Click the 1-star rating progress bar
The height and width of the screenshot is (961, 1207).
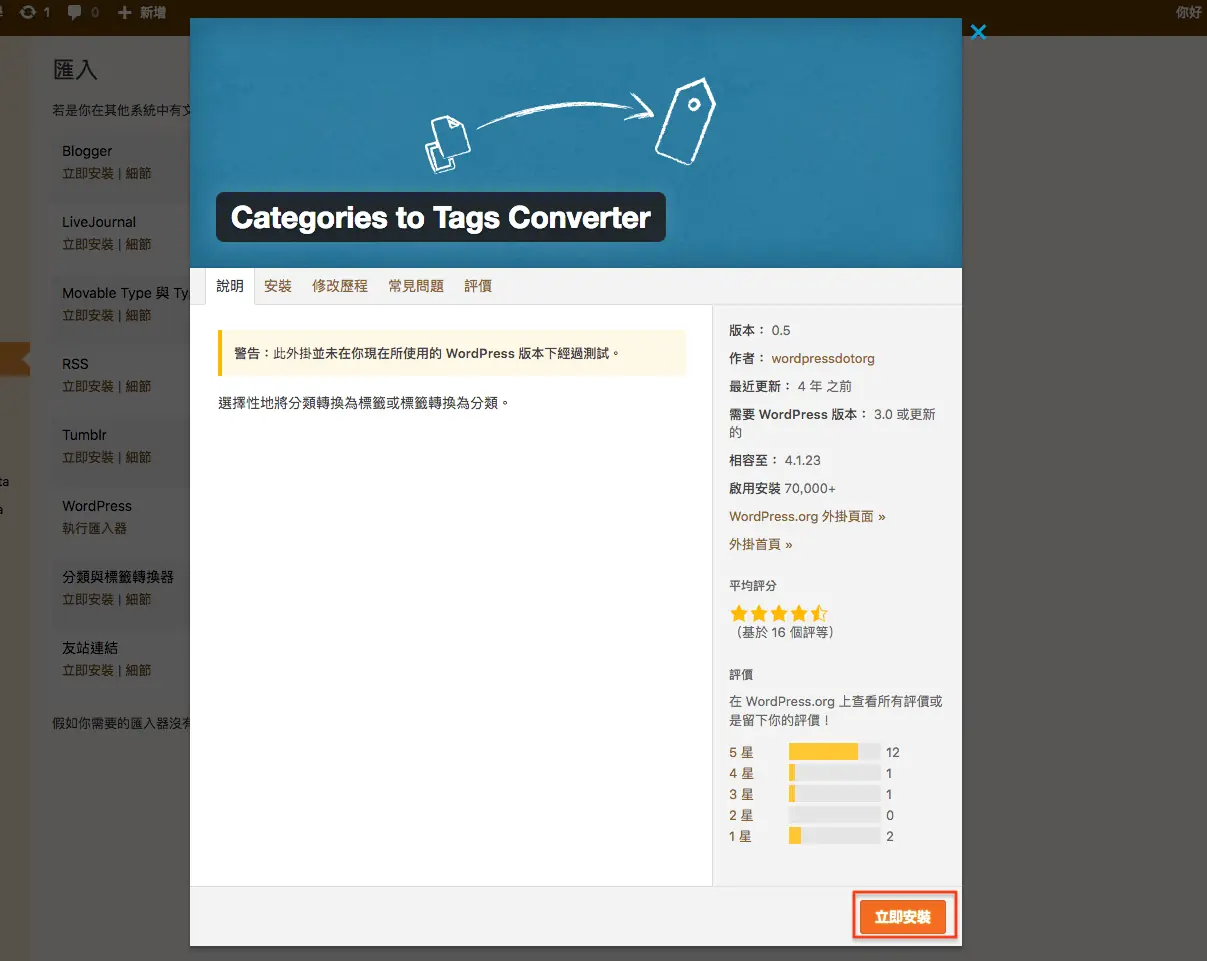(834, 836)
